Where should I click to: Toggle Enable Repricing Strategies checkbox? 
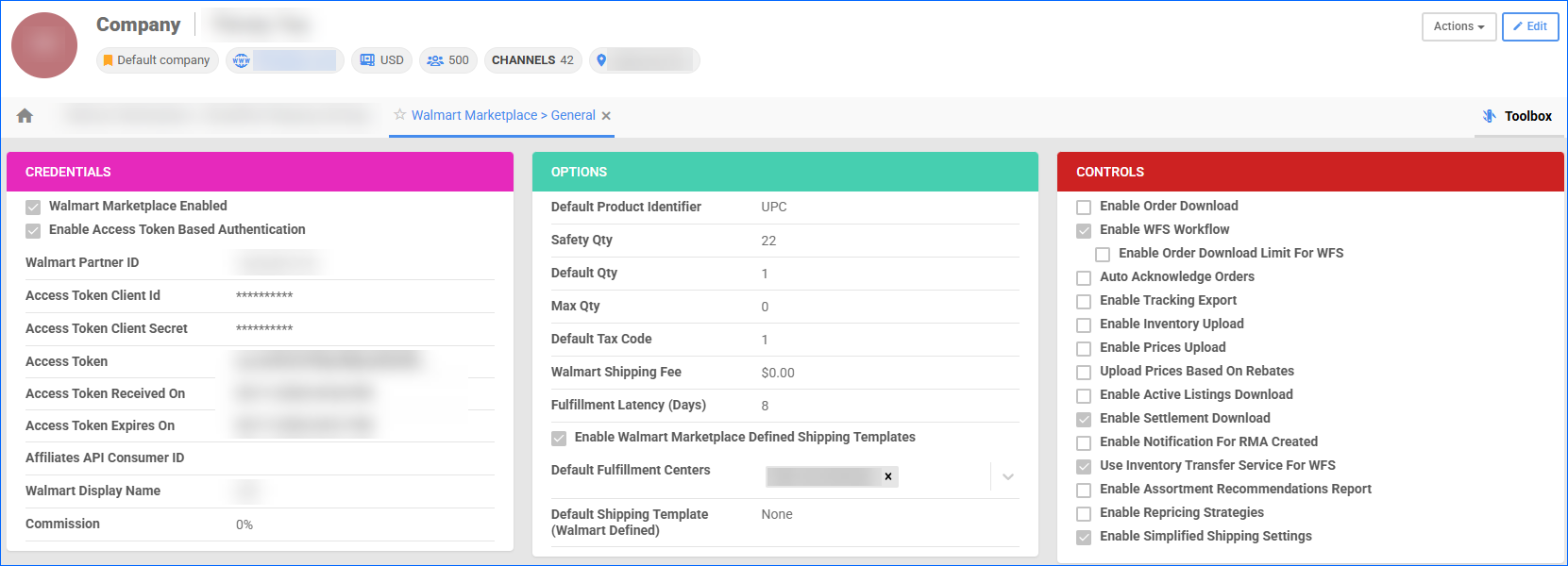pos(1084,513)
